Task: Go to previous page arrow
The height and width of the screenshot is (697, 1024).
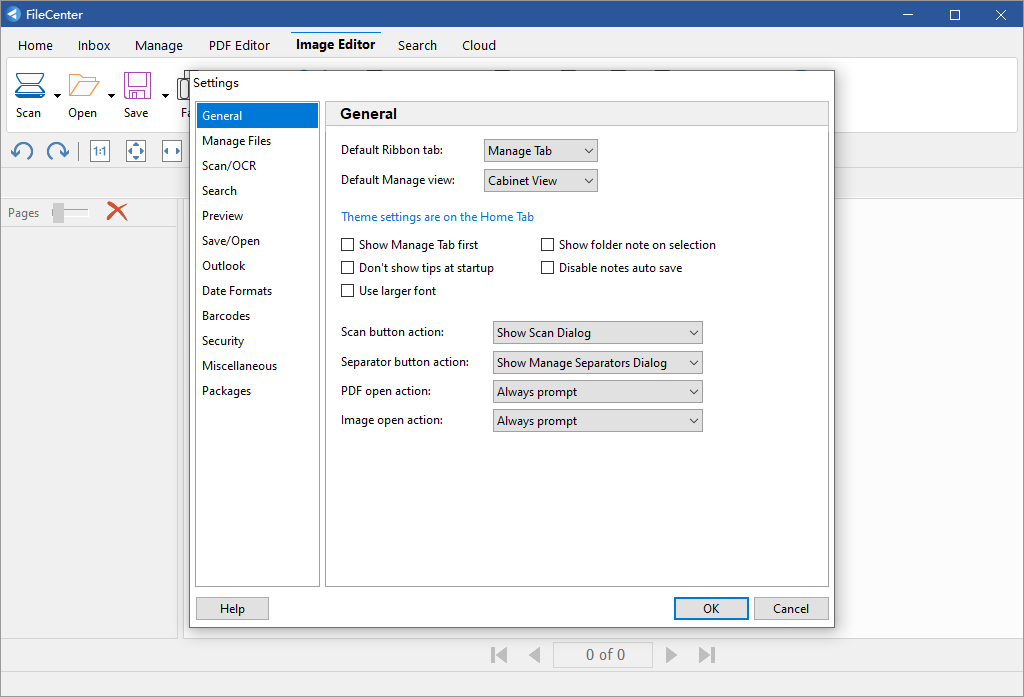Action: click(534, 655)
